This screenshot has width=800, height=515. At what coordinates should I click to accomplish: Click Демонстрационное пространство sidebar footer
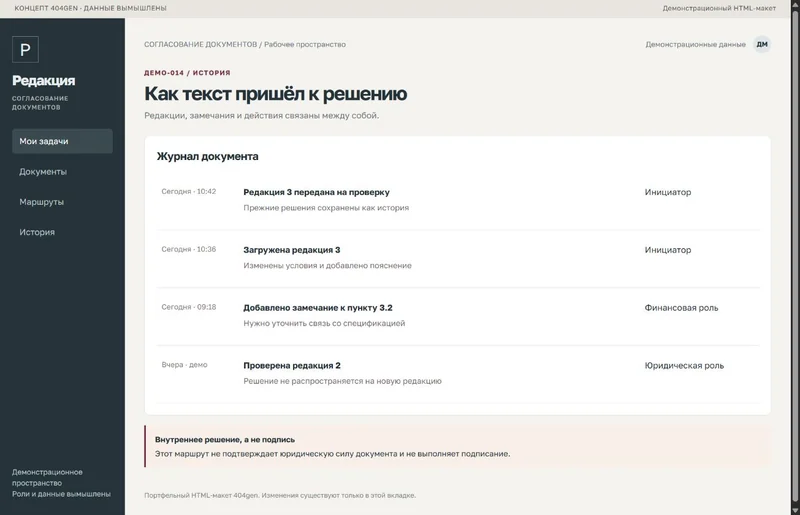click(47, 477)
